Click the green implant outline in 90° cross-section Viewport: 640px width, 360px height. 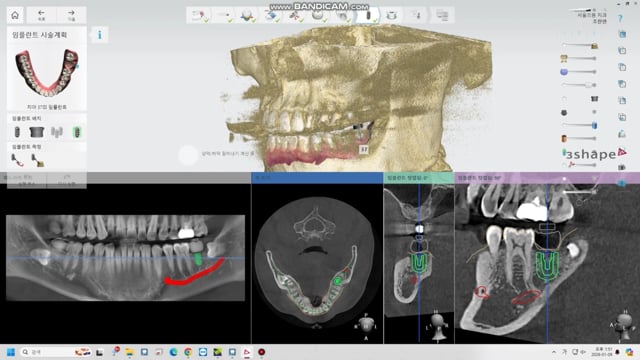[x=547, y=265]
